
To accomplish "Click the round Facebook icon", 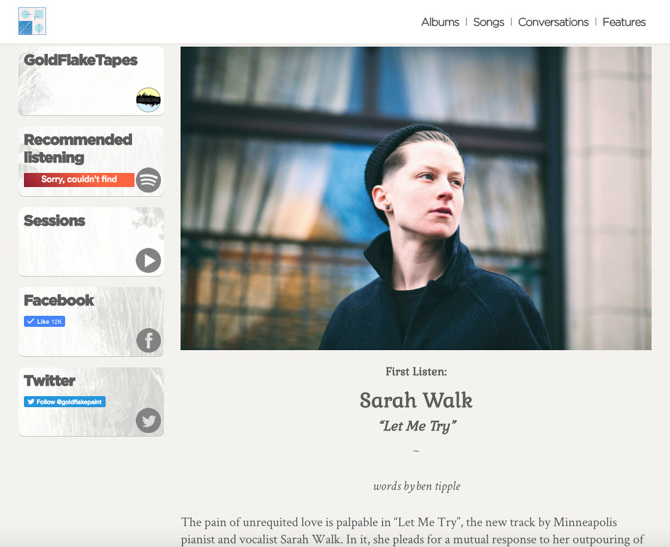I will tap(148, 341).
